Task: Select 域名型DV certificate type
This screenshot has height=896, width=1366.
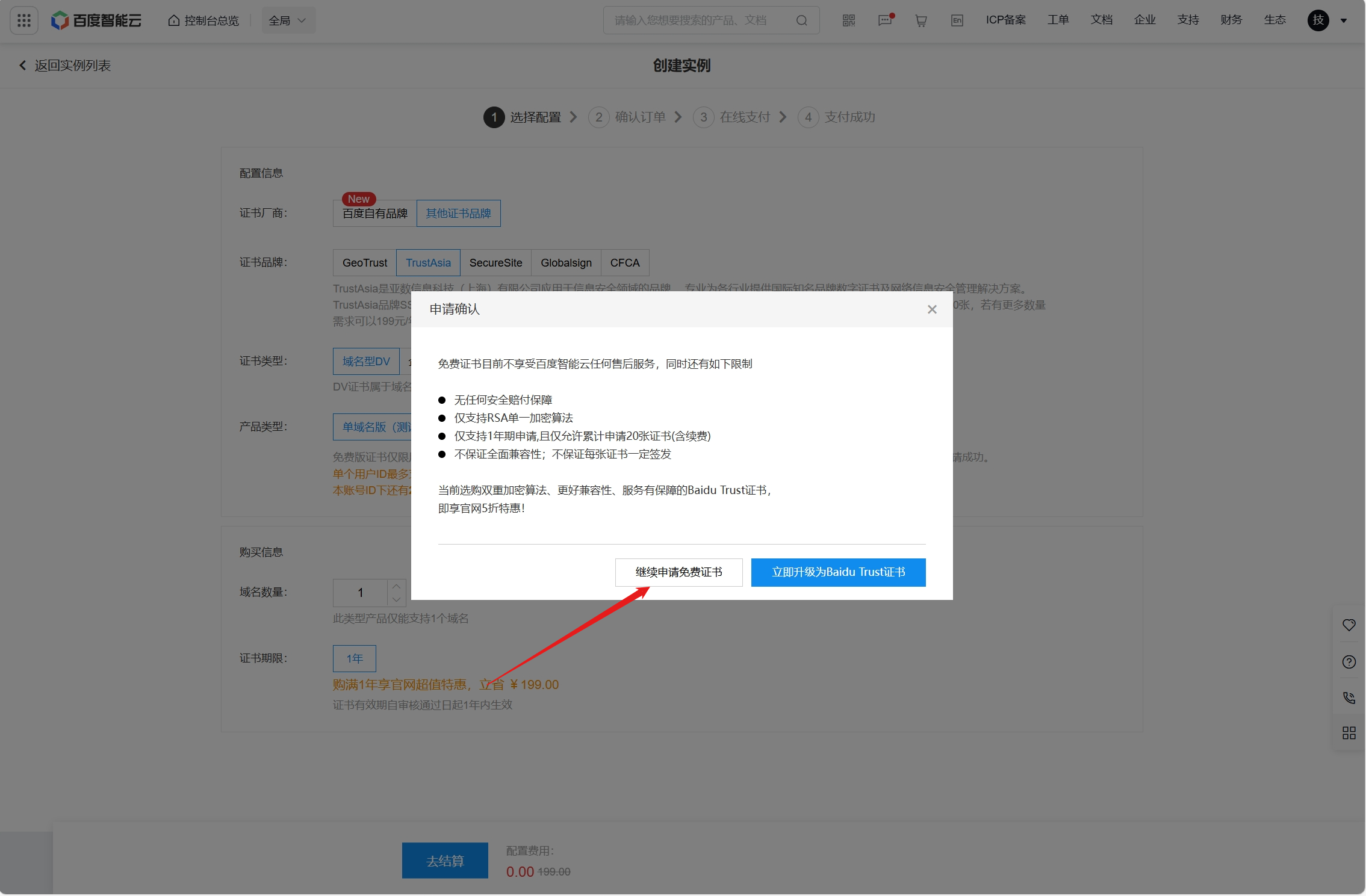Action: [366, 362]
